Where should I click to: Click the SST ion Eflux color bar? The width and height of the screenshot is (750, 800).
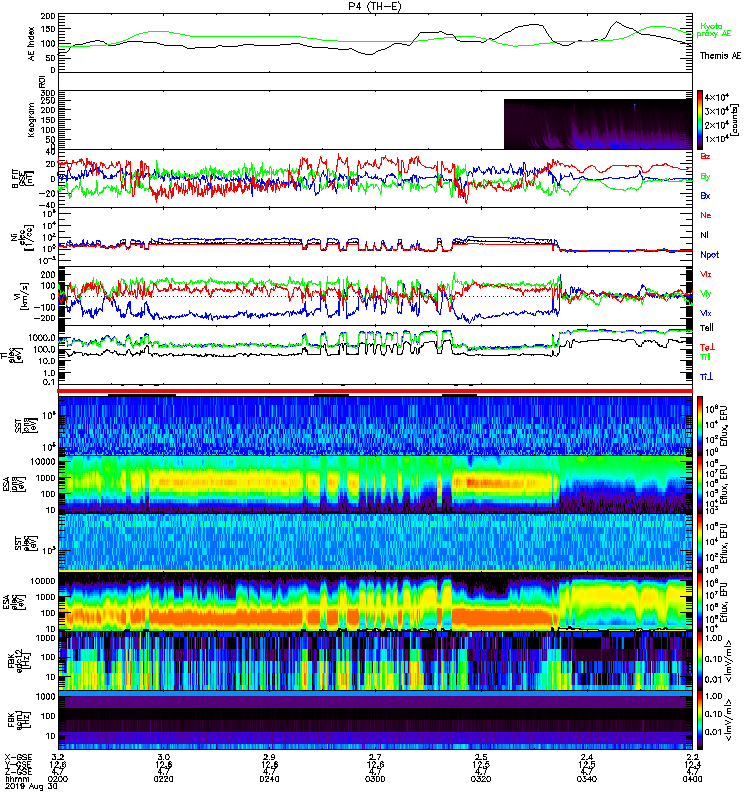click(x=700, y=426)
